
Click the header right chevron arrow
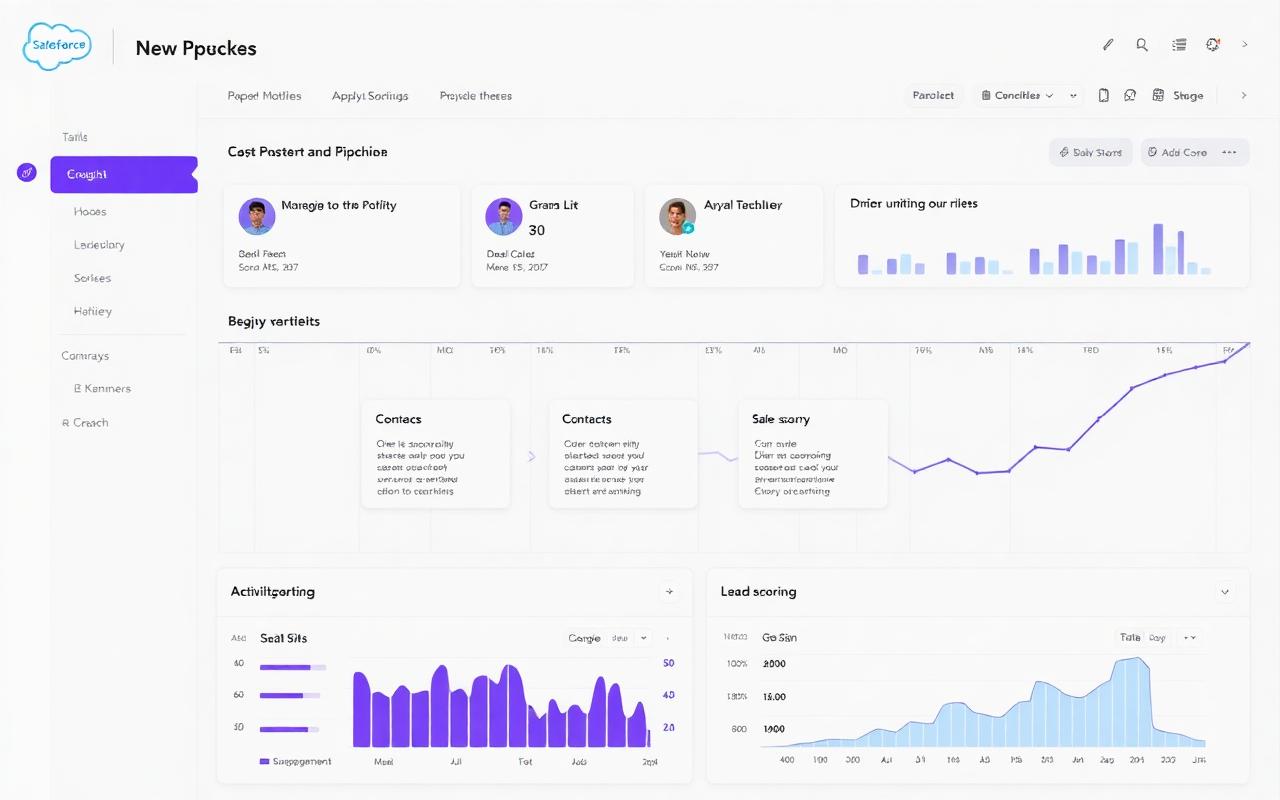point(1245,45)
